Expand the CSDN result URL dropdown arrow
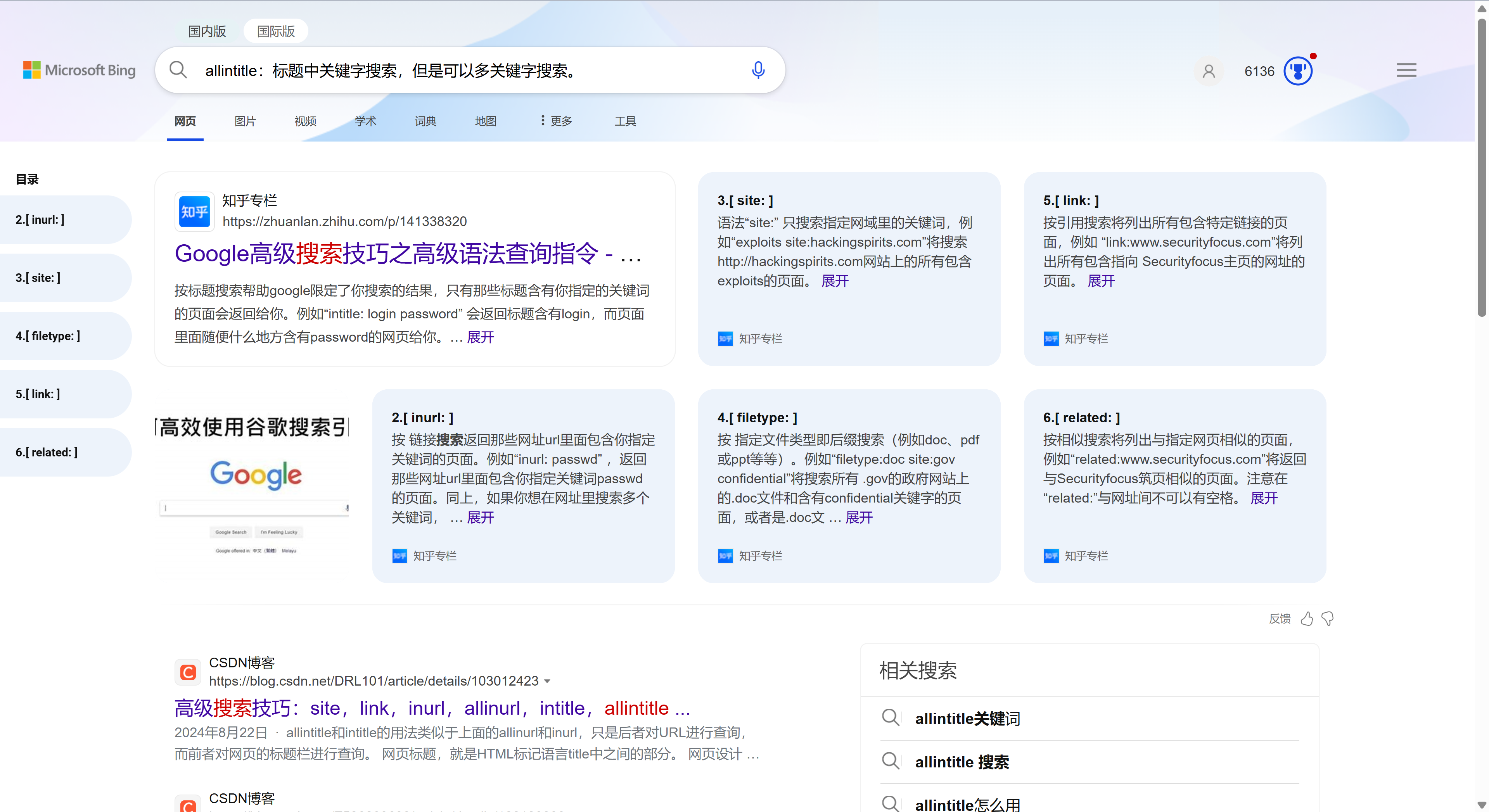1489x812 pixels. [x=547, y=681]
